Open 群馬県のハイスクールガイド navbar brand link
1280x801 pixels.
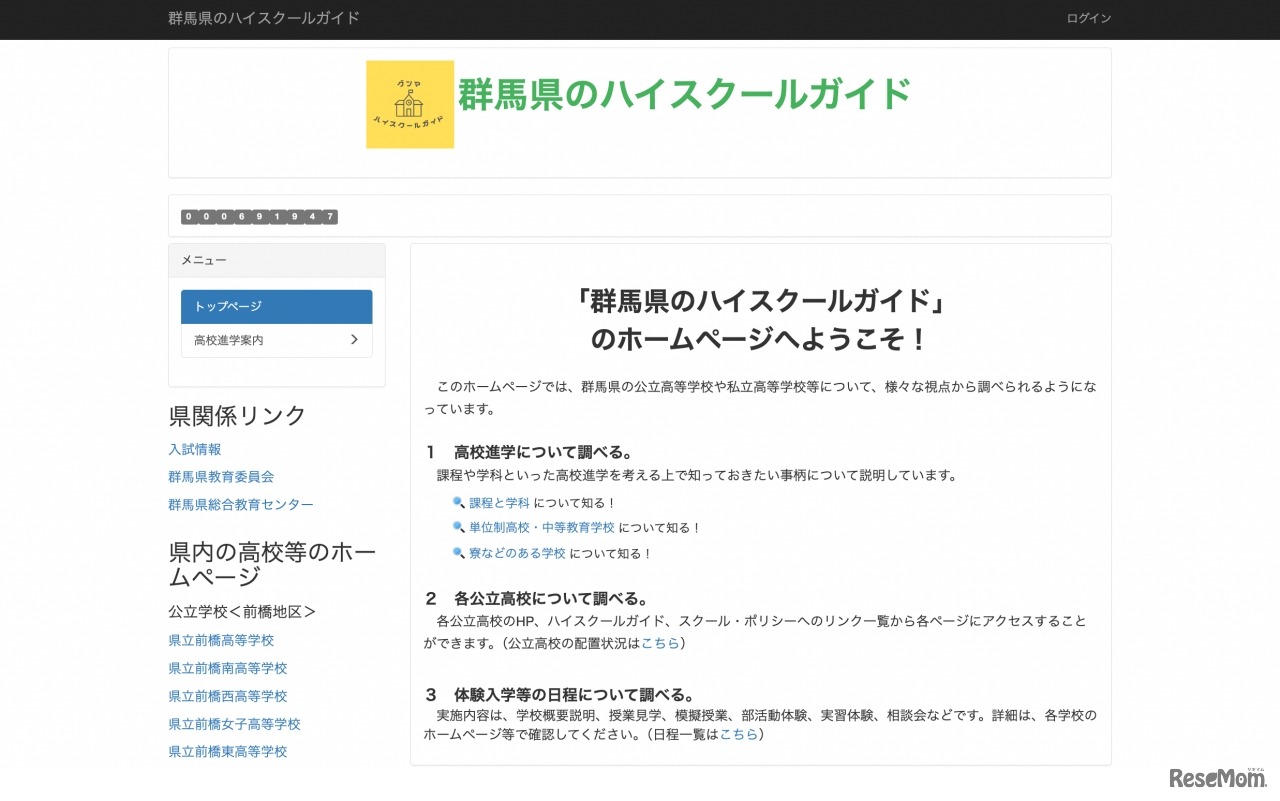[264, 18]
